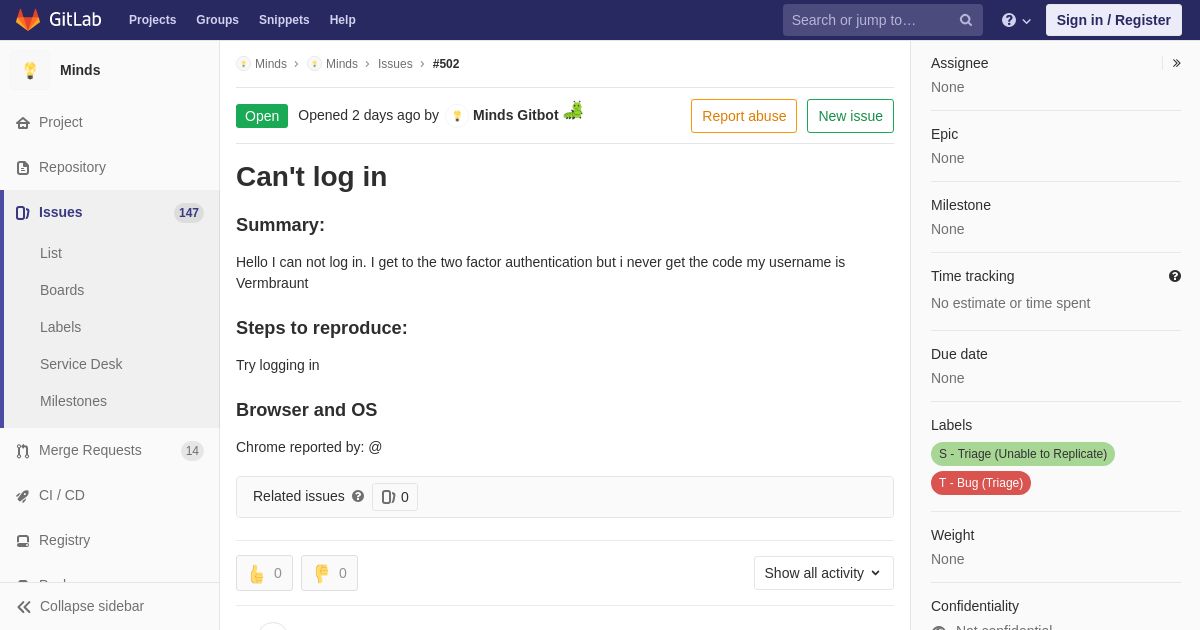Click the New issue button
The image size is (1200, 630).
click(x=850, y=116)
